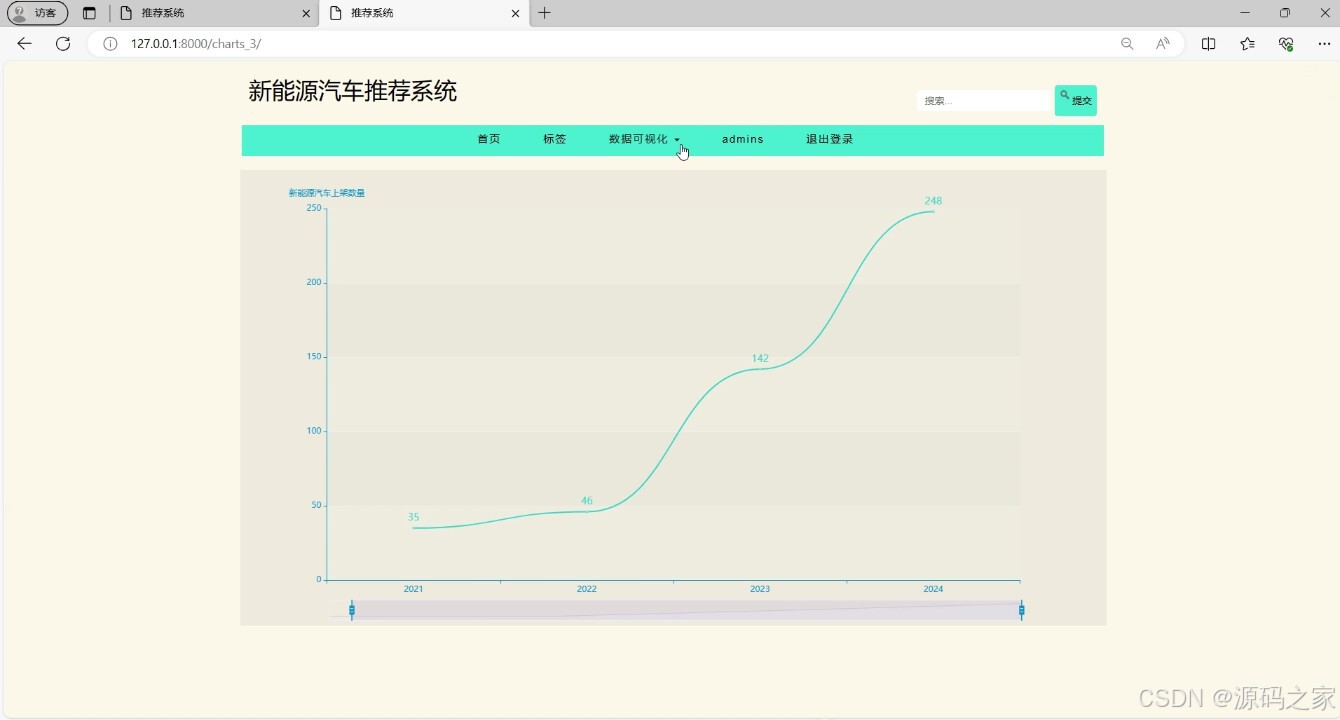Restore down the browser window
The width and height of the screenshot is (1340, 720).
1285,13
